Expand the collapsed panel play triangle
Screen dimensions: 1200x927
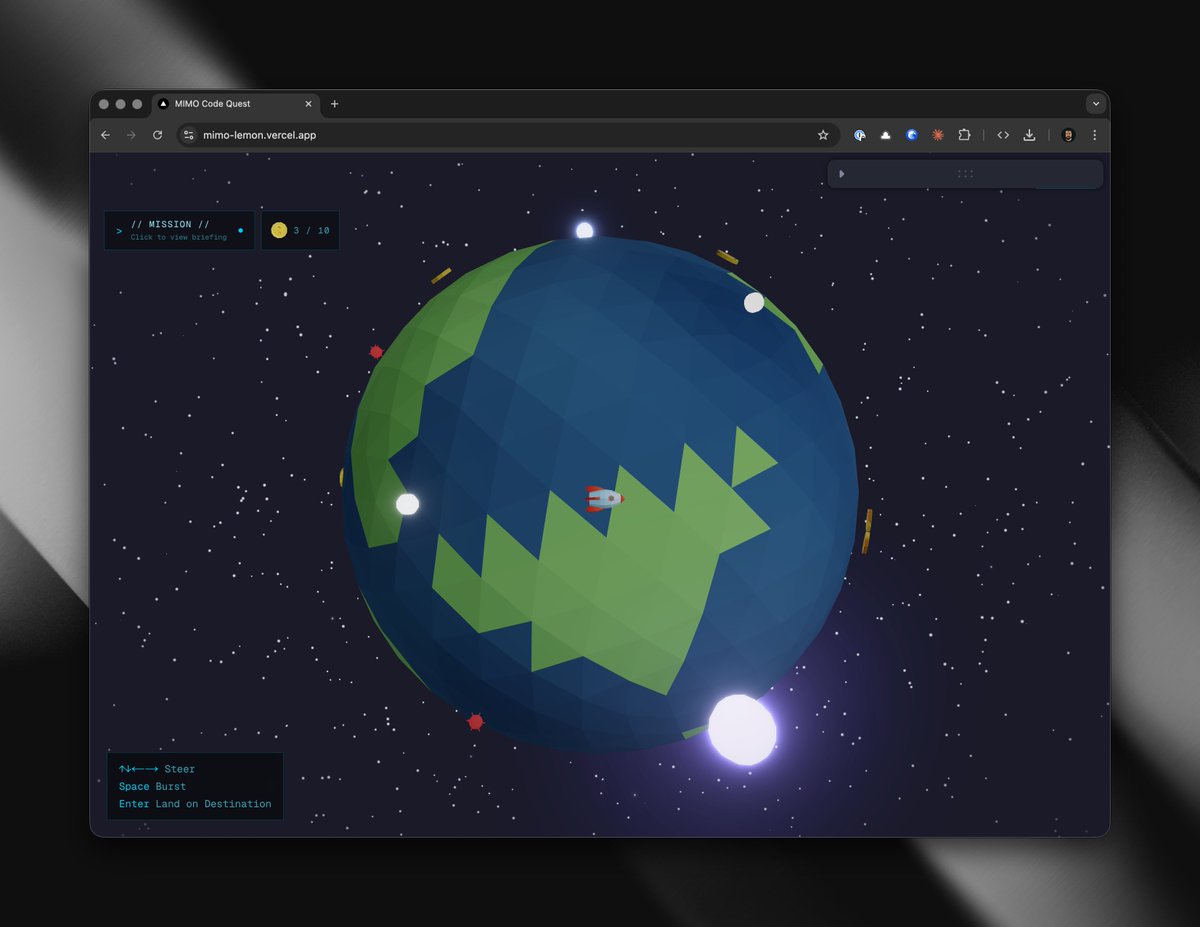[842, 174]
